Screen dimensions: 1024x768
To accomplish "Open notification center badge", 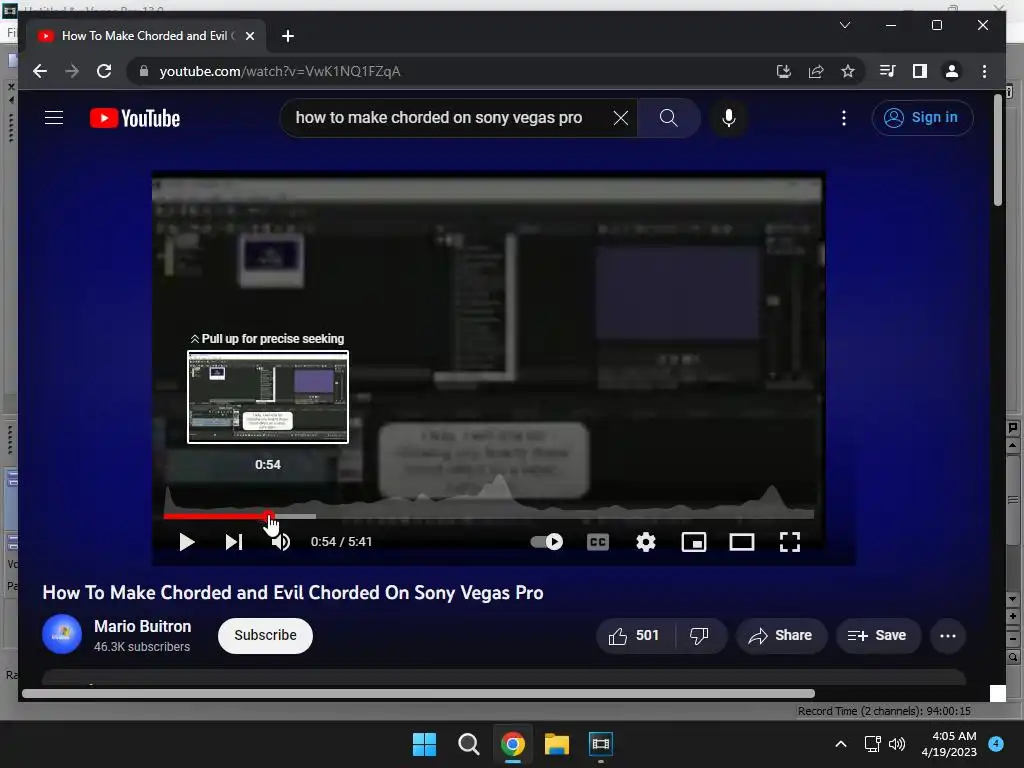I will click(x=996, y=743).
